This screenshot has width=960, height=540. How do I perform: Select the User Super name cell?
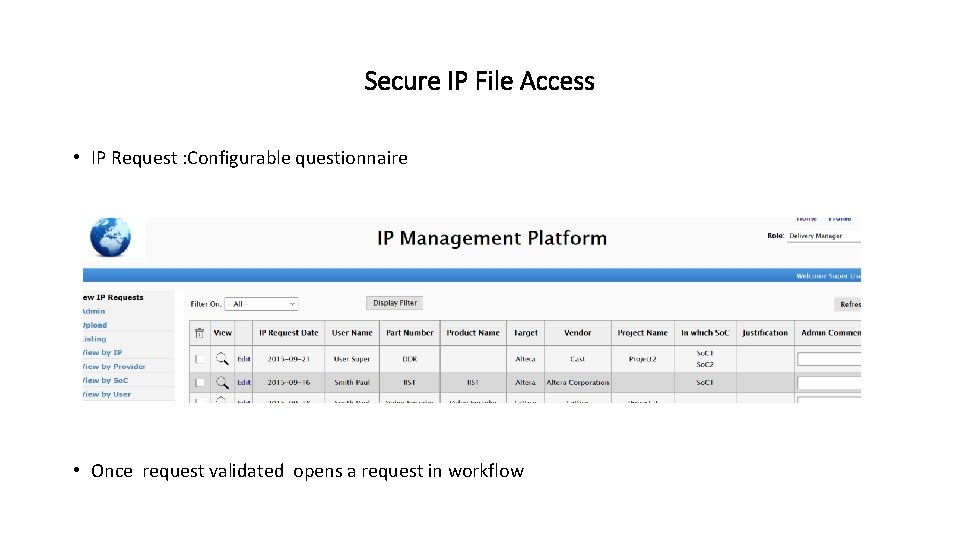point(352,359)
